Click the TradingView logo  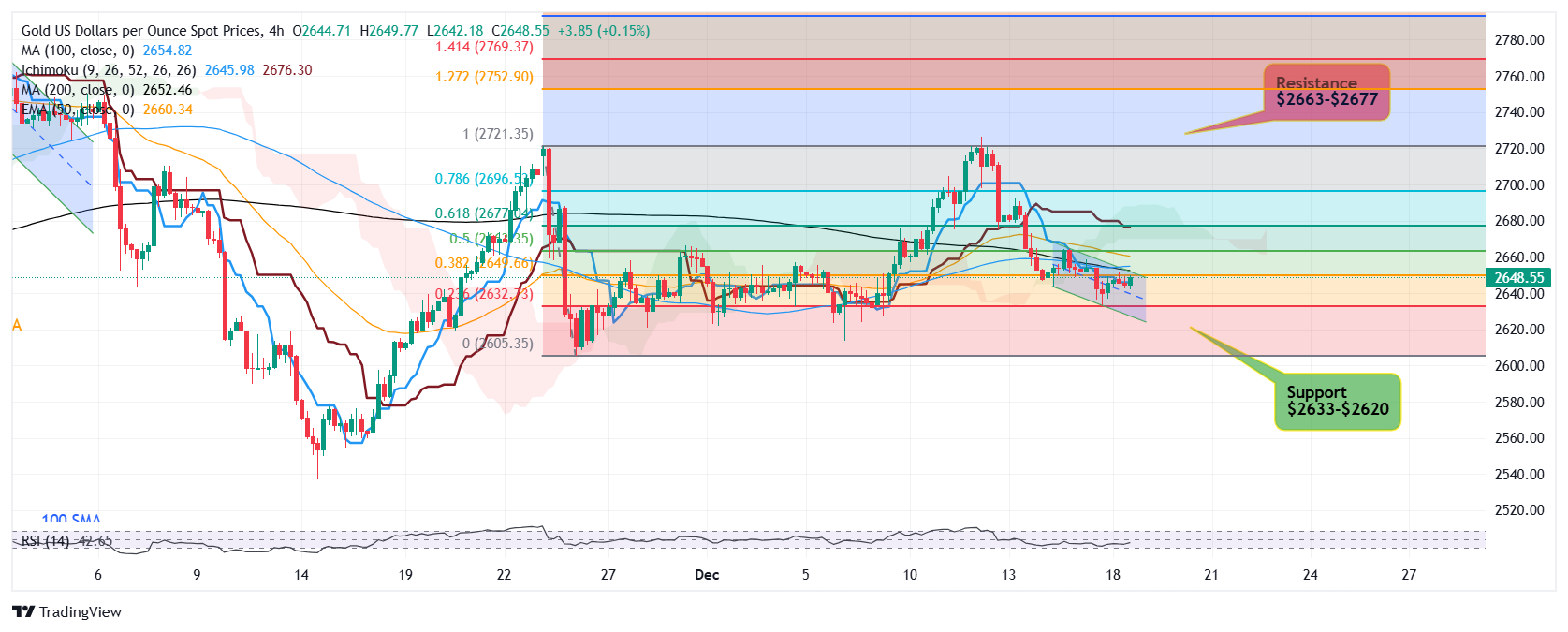click(66, 611)
